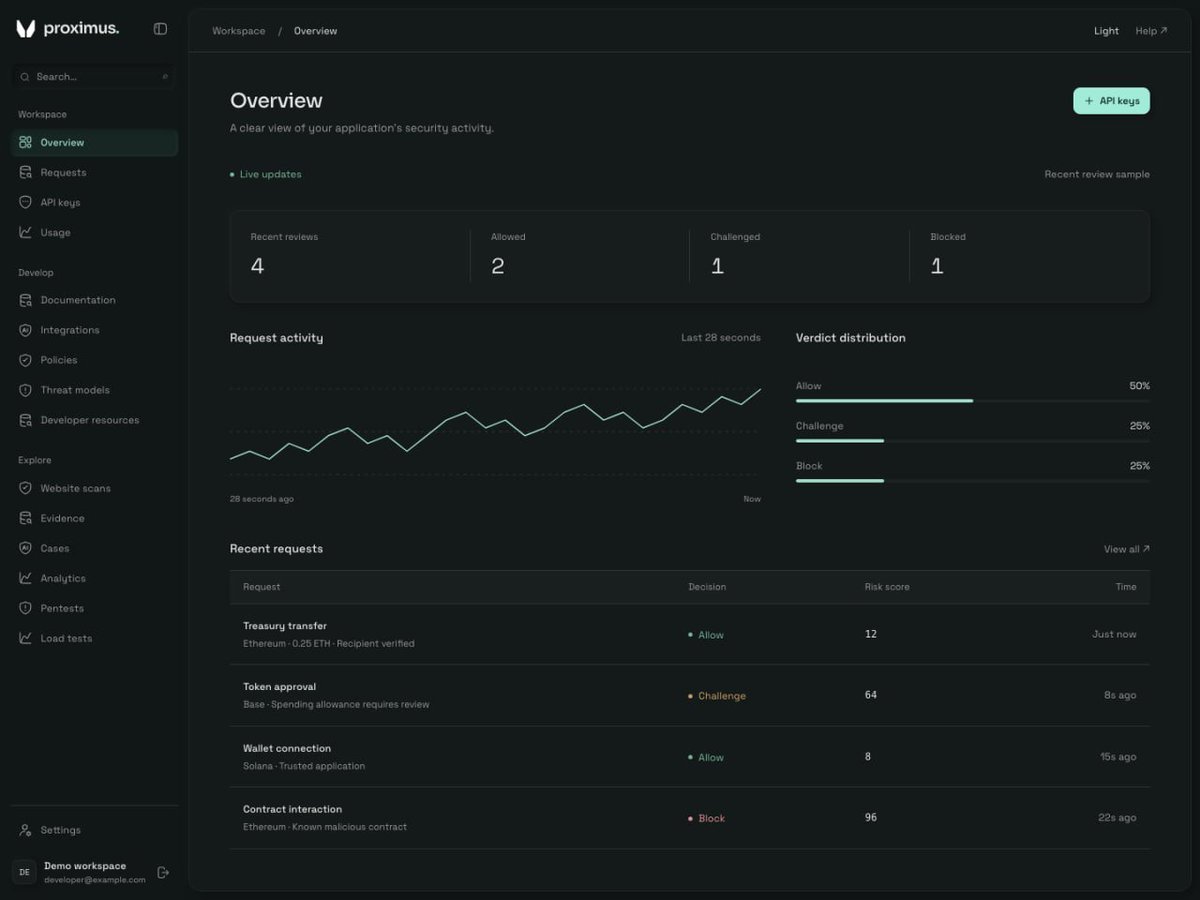This screenshot has height=900, width=1200.
Task: Open the Overview page from the sidebar
Action: pyautogui.click(x=95, y=143)
